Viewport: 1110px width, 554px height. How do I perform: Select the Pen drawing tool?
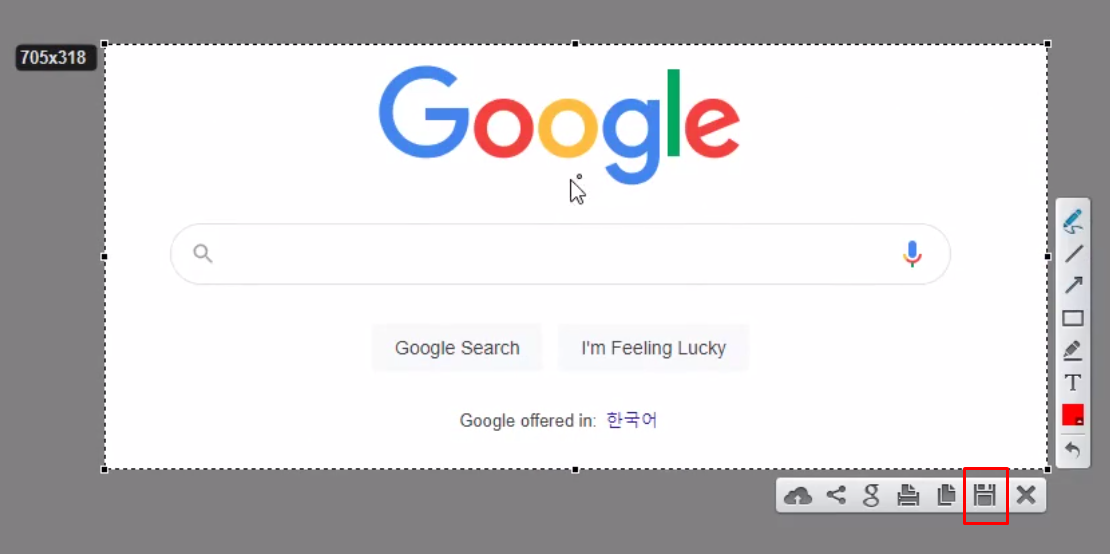coord(1073,221)
